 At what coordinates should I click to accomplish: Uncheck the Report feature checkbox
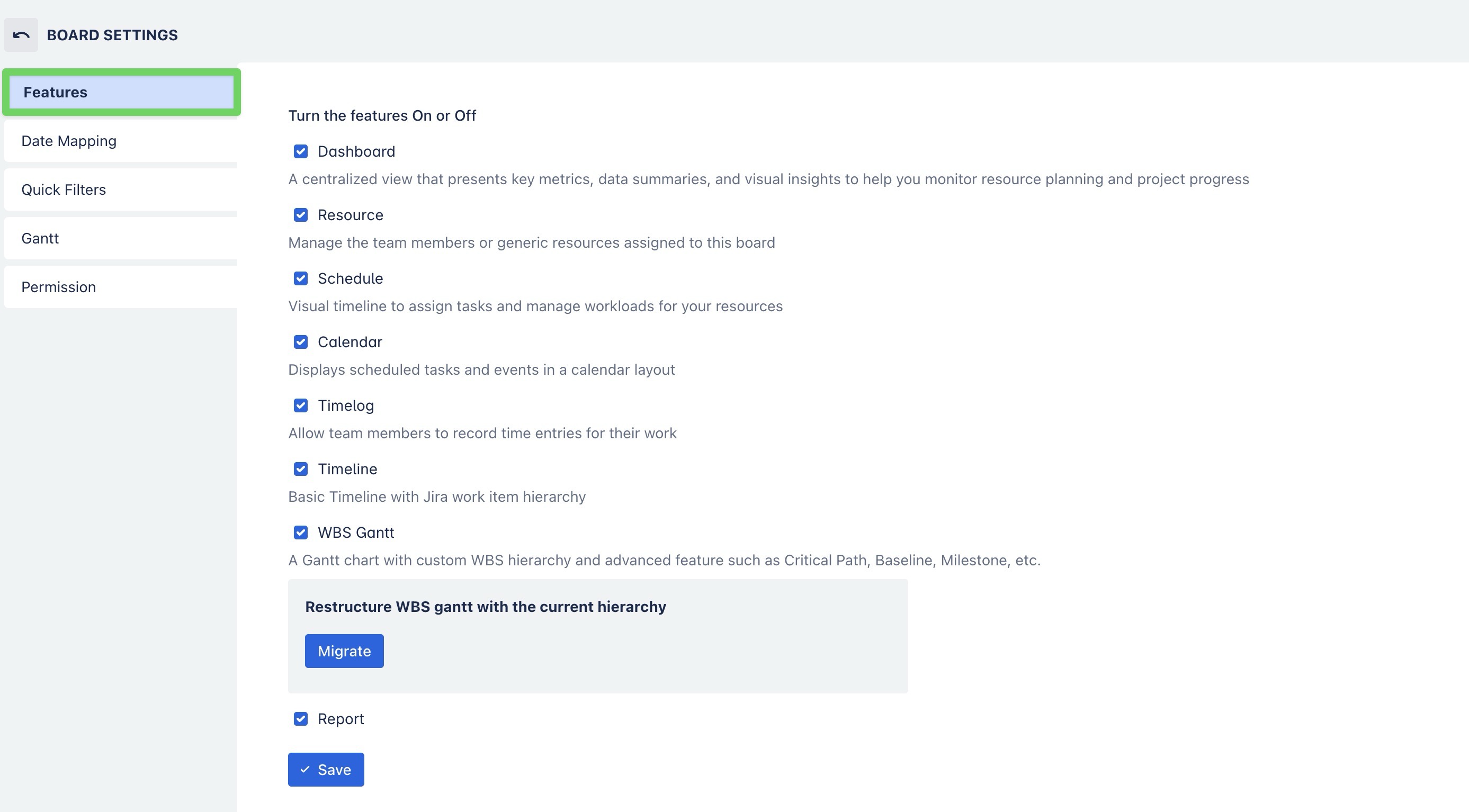click(x=301, y=719)
